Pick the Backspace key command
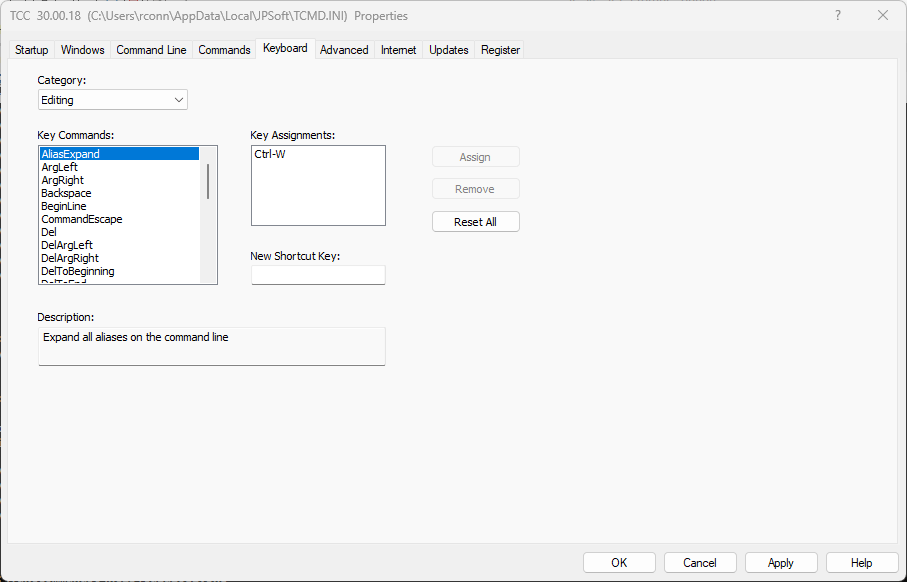 coord(119,193)
